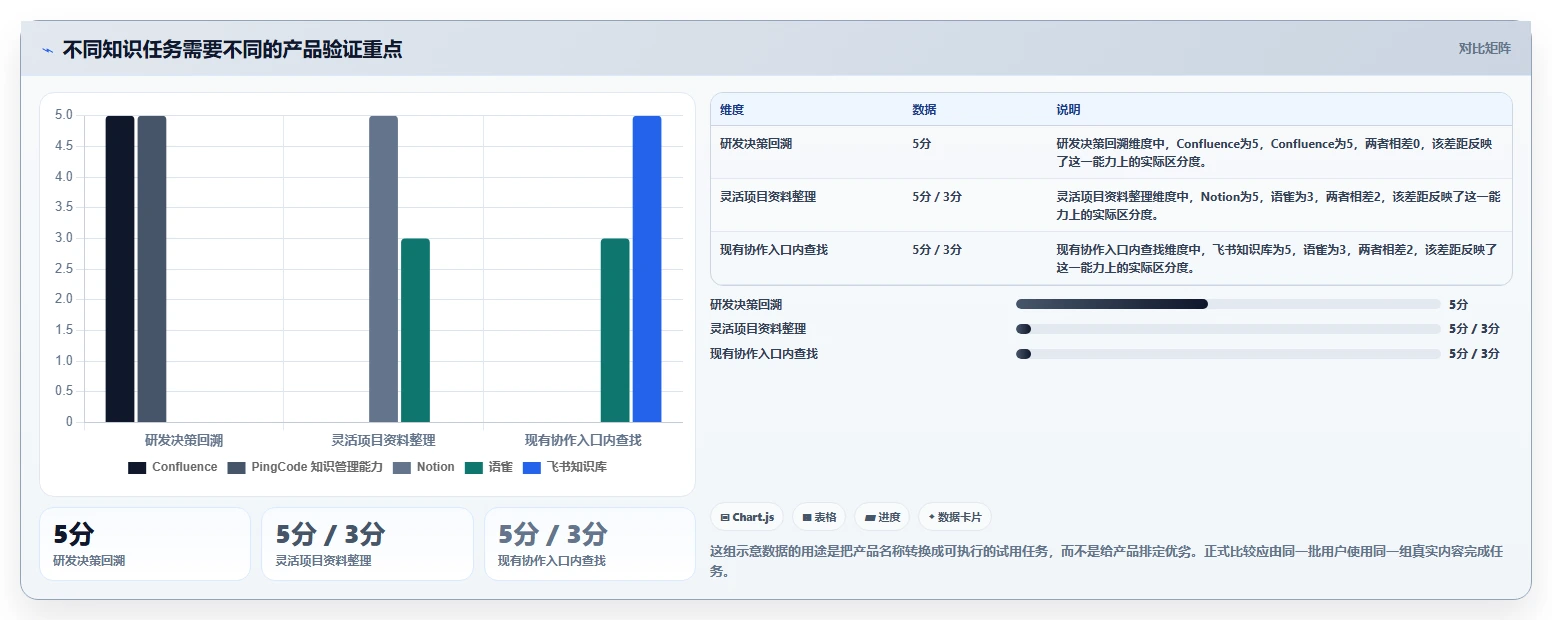This screenshot has width=1552, height=620.
Task: Click the PingCode bar in 研发决策回溯
Action: tap(152, 269)
